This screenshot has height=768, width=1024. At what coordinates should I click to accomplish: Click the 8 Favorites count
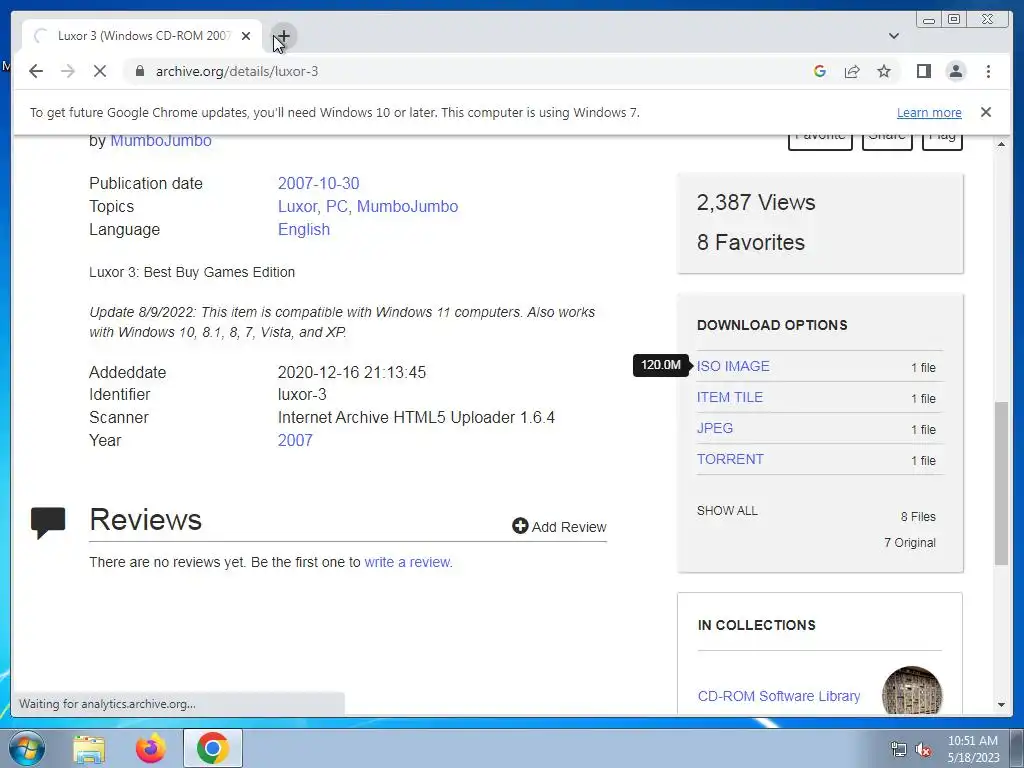click(x=750, y=242)
